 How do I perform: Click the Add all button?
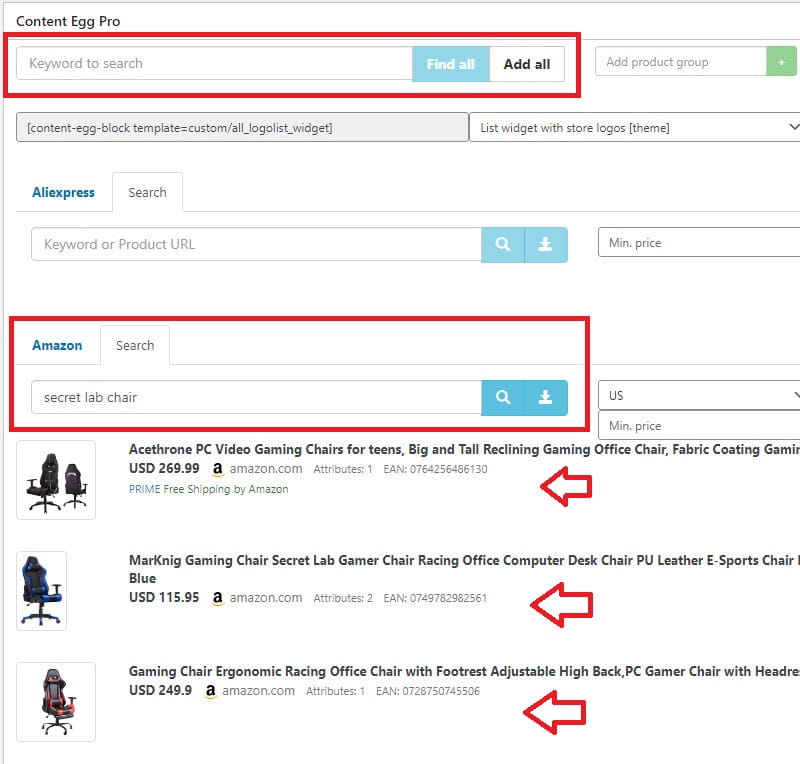527,64
